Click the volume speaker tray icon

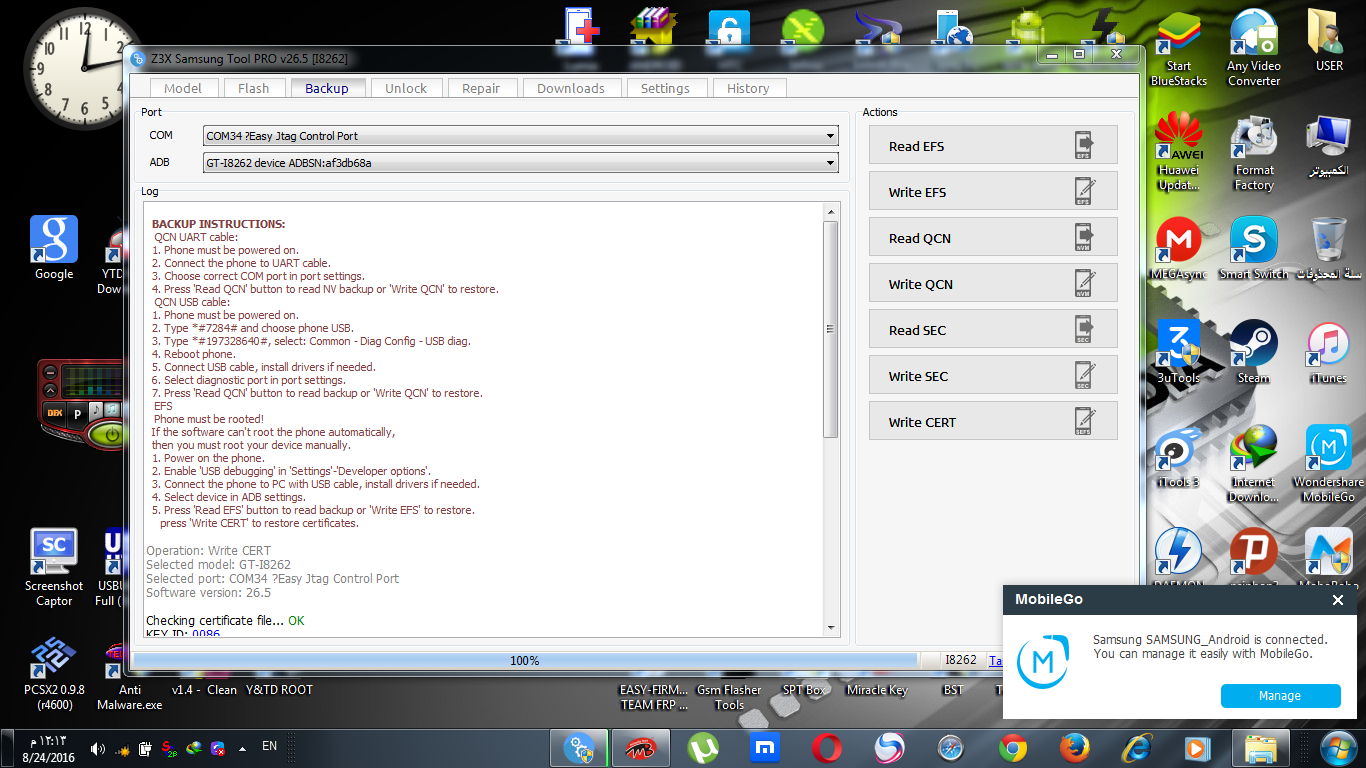pos(97,748)
